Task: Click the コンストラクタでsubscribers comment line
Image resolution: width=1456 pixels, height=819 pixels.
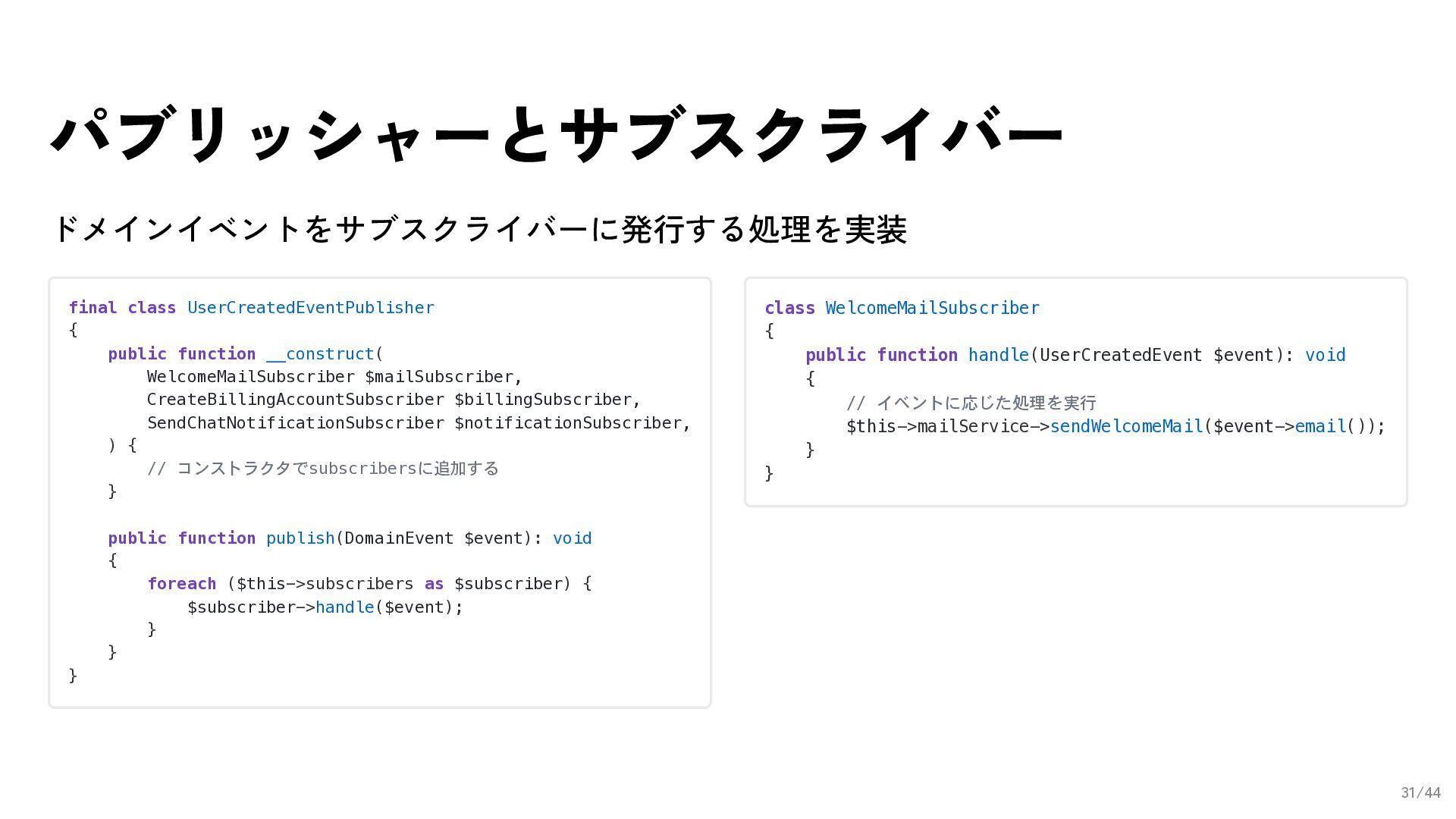Action: [x=323, y=469]
